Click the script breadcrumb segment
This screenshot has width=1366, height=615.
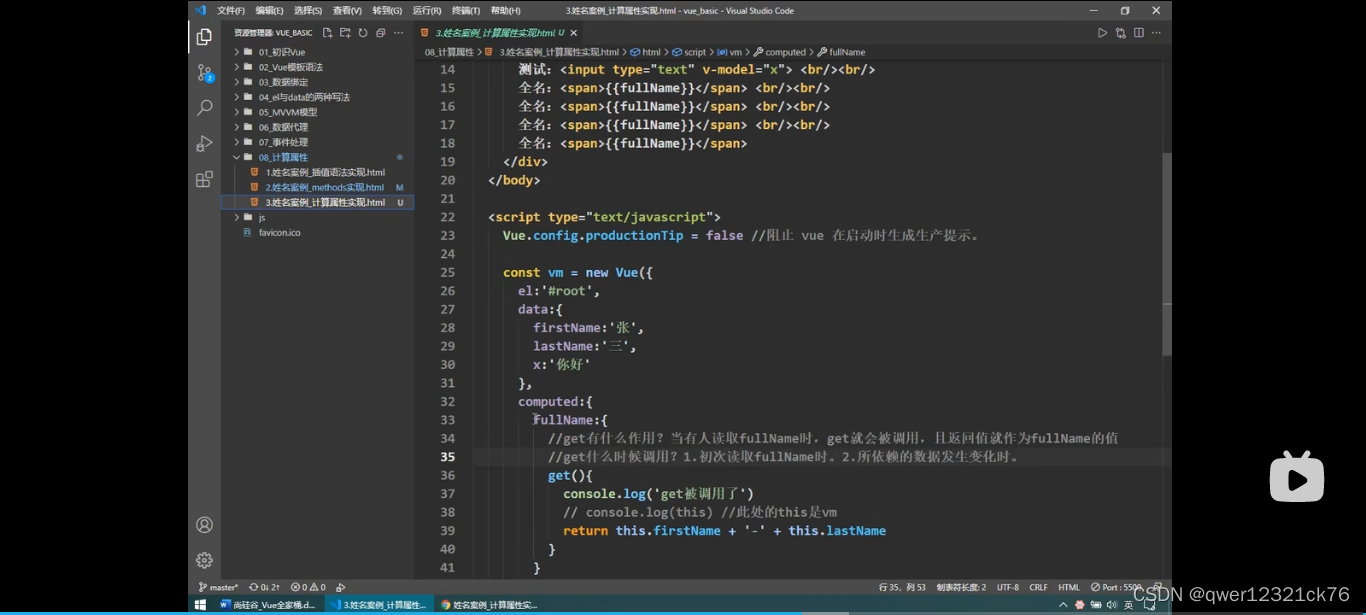(689, 52)
